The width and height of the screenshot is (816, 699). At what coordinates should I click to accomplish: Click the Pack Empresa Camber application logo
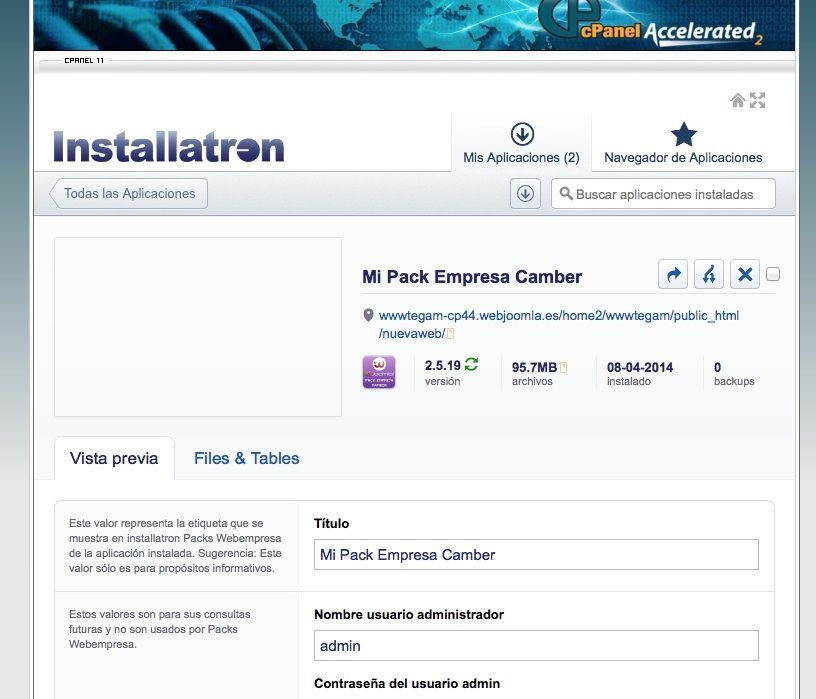[379, 372]
